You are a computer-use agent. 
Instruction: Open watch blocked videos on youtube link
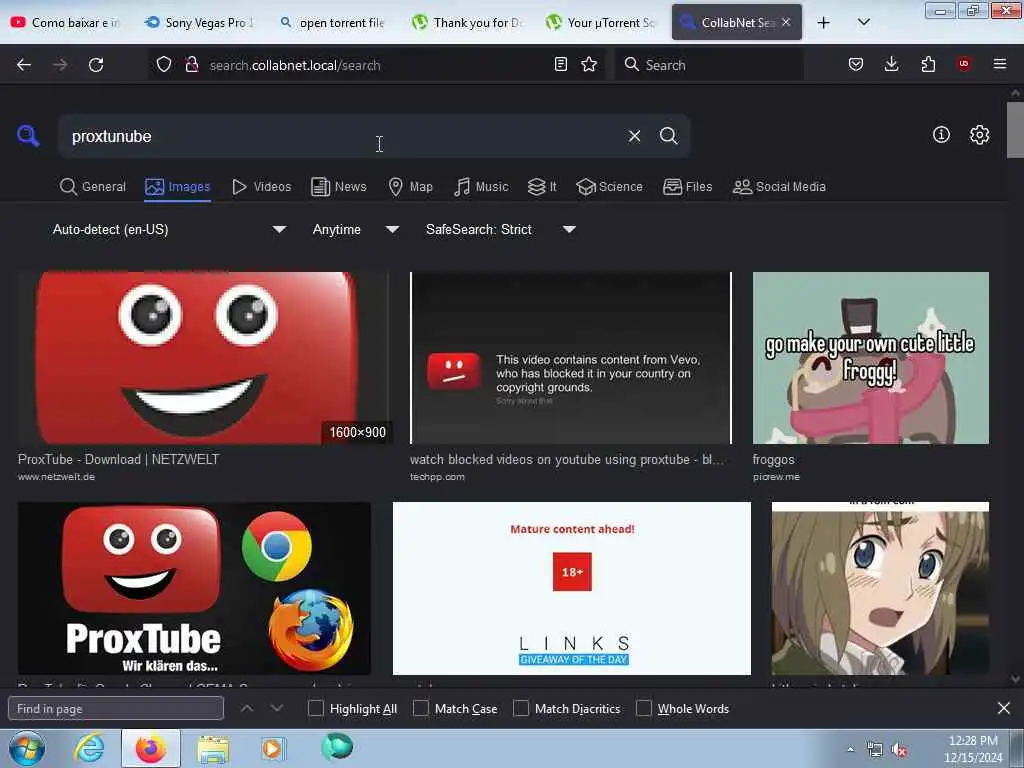tap(567, 459)
